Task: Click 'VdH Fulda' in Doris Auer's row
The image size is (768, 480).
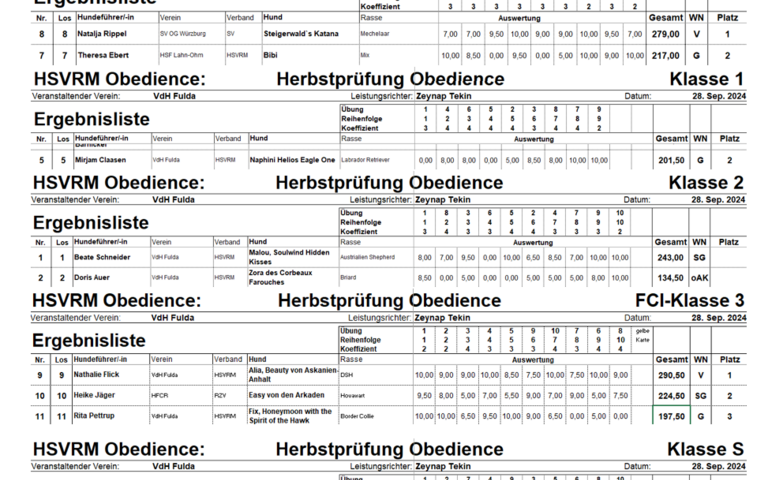Action: 165,278
